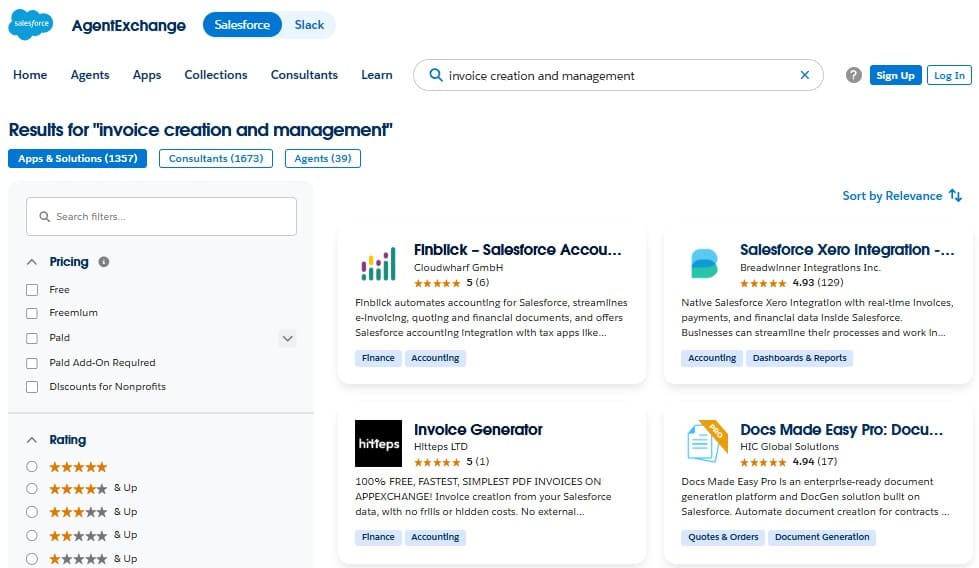The width and height of the screenshot is (979, 568).
Task: Click the Accounting tag on Finblick card
Action: click(435, 358)
